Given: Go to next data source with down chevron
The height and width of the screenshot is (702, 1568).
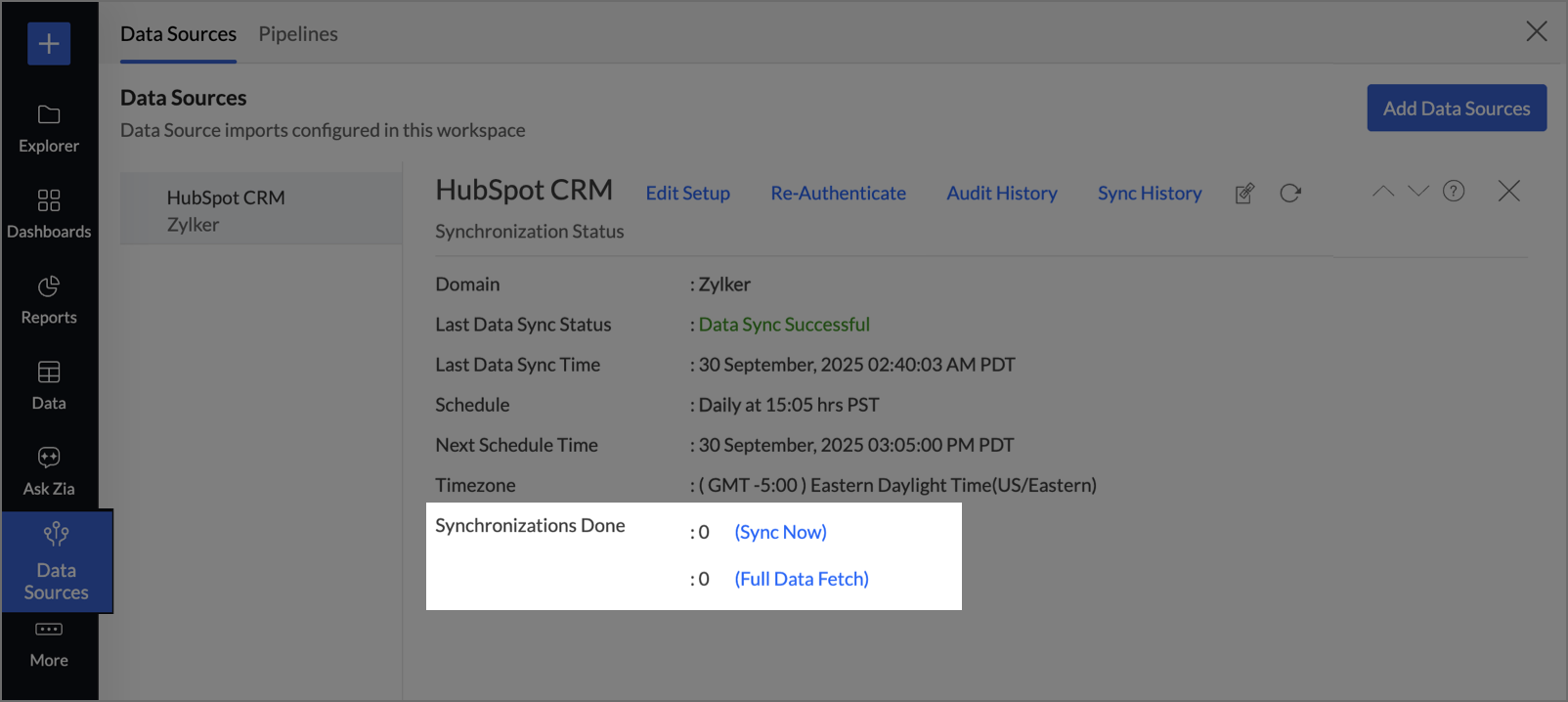Looking at the screenshot, I should (x=1418, y=192).
